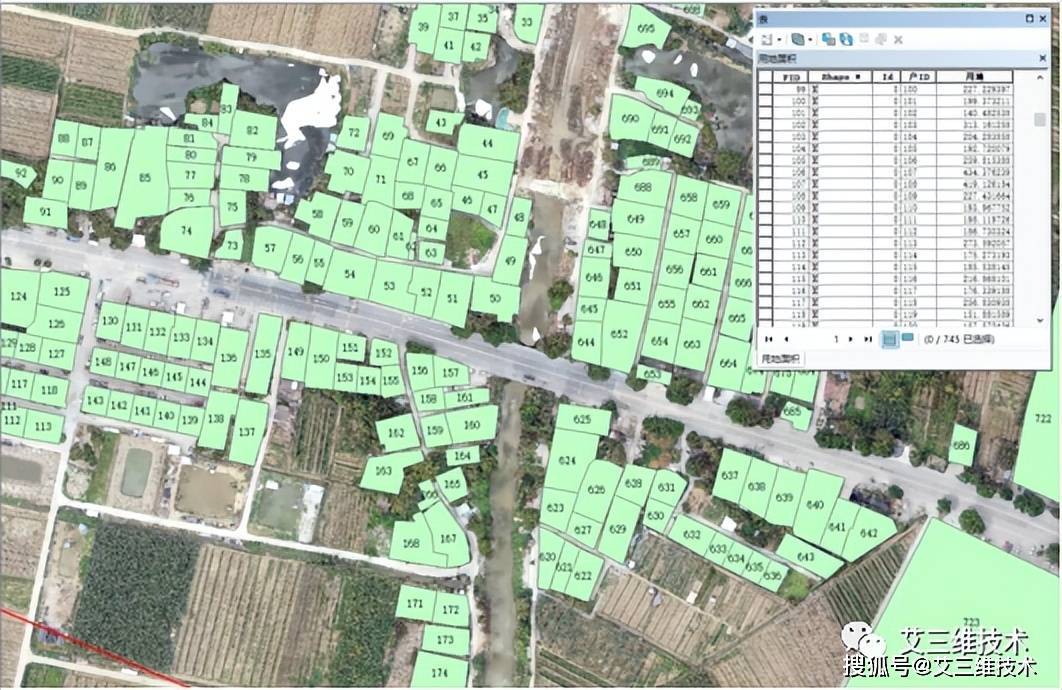Go to first record in table
1062x690 pixels.
click(x=770, y=339)
